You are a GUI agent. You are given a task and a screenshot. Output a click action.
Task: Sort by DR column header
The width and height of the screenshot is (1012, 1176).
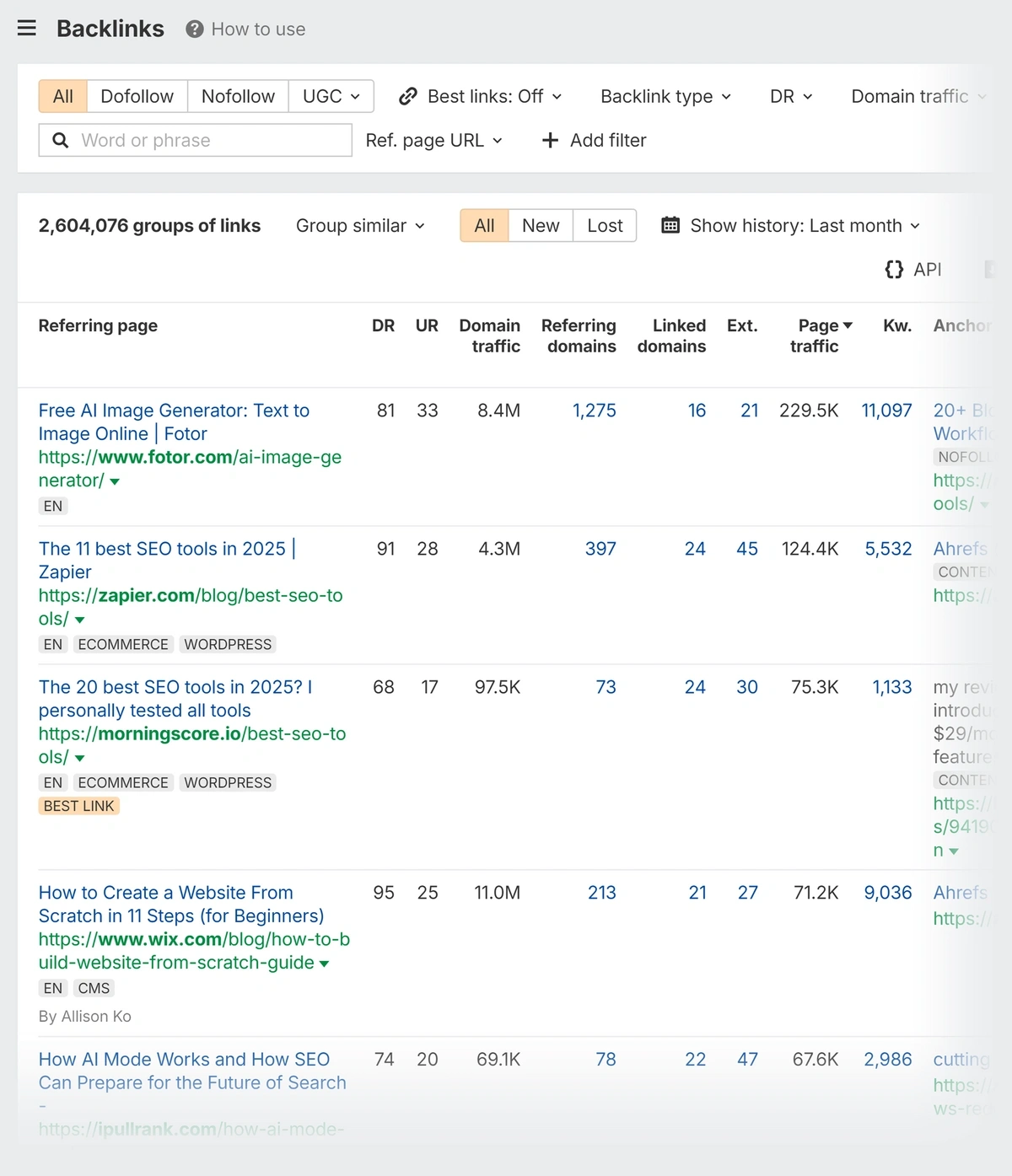[383, 325]
